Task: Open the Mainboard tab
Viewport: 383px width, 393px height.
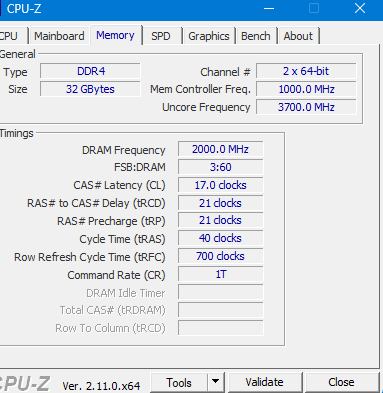Action: click(x=59, y=36)
